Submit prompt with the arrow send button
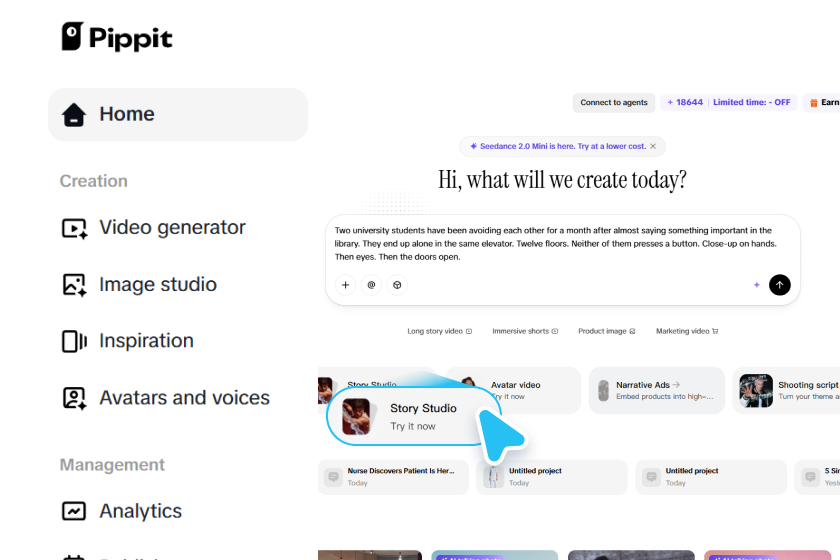 tap(779, 285)
